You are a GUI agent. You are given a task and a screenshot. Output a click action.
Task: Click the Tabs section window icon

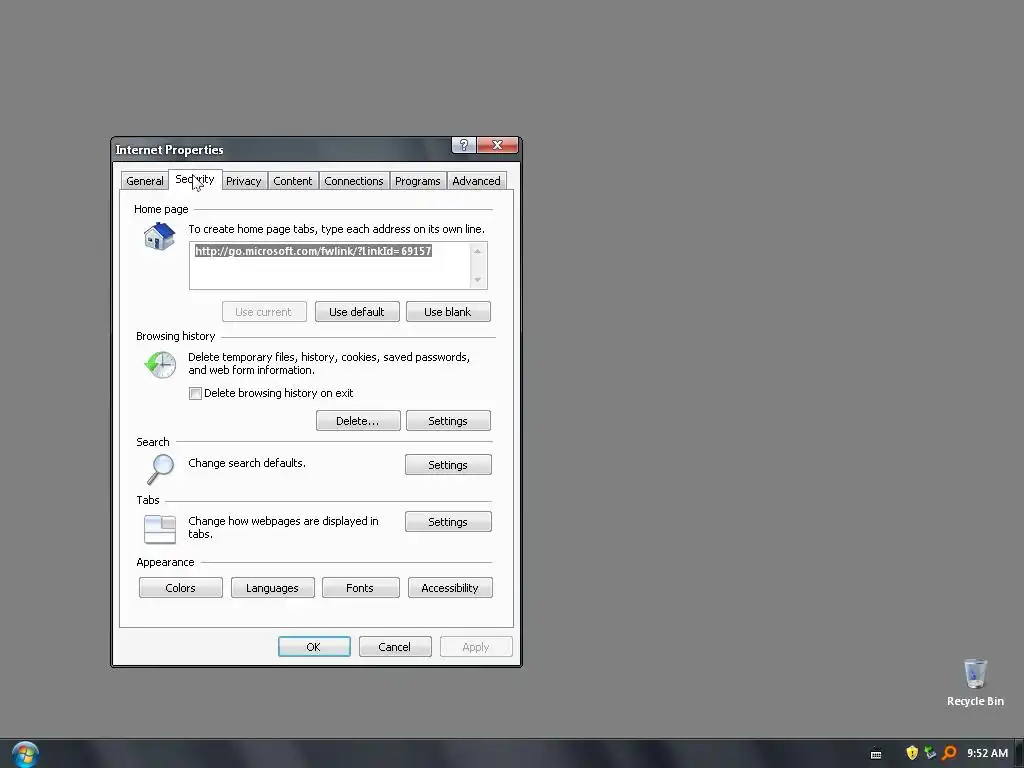click(160, 529)
